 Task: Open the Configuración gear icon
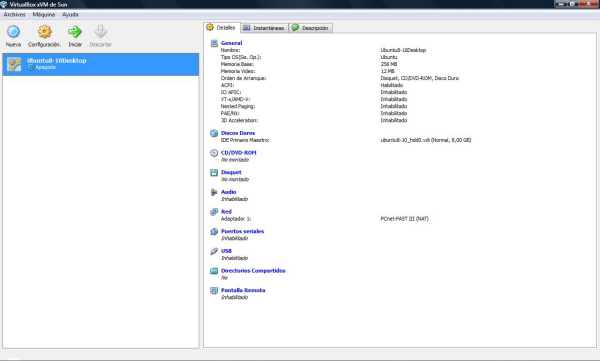[x=45, y=32]
